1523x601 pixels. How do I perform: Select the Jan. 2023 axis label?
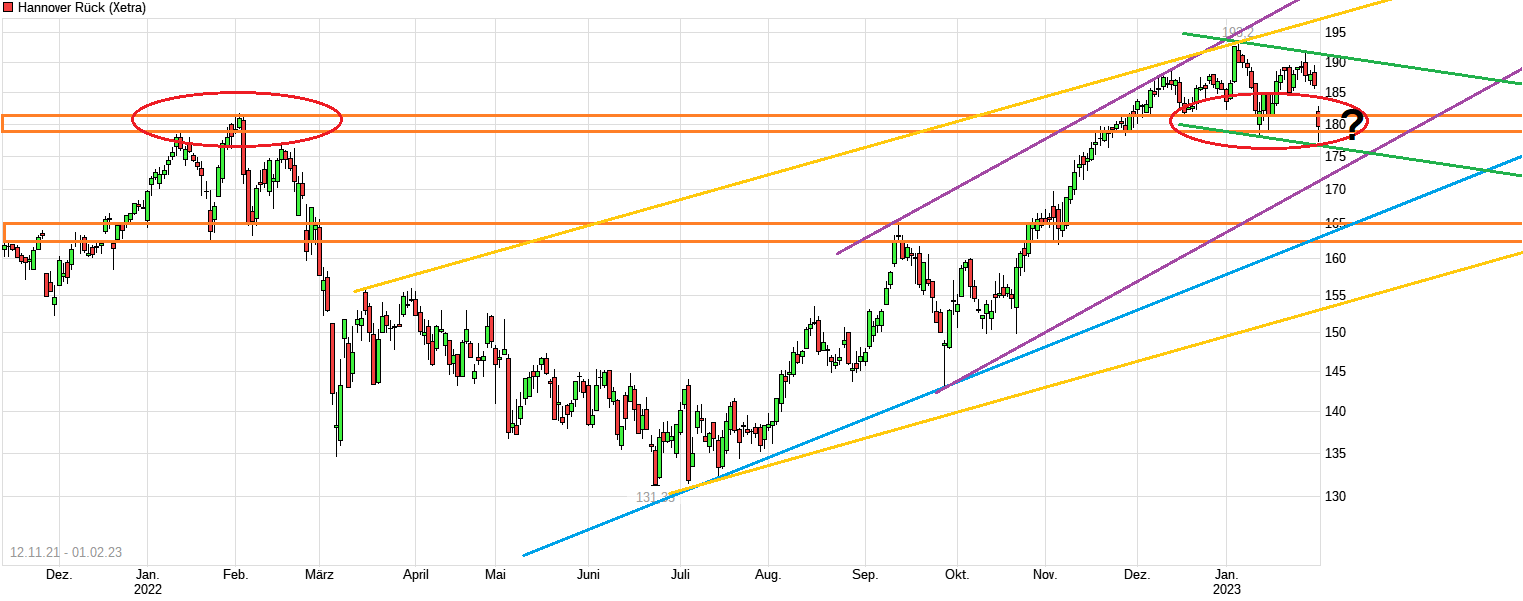click(x=1228, y=582)
